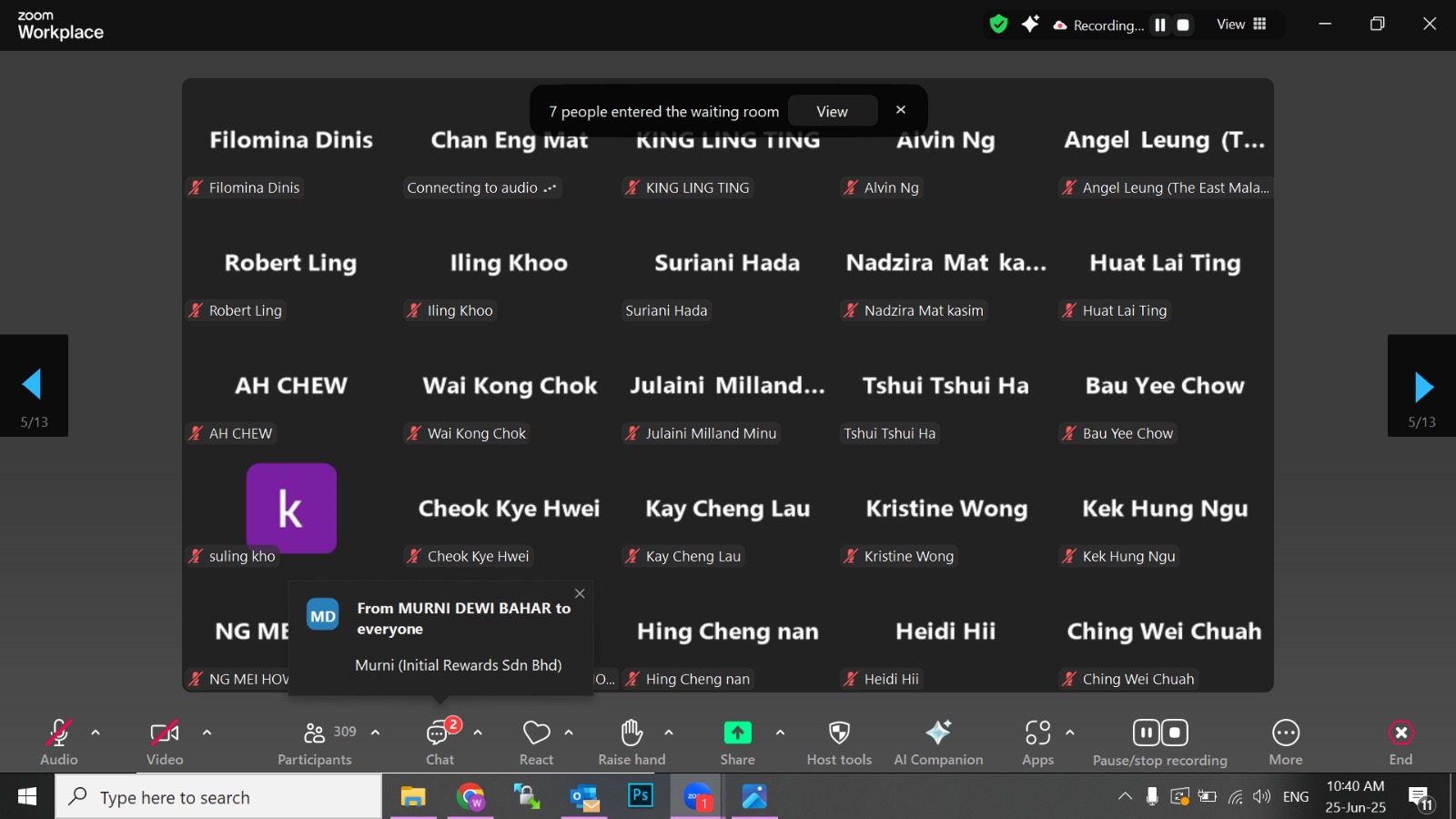Open the Wi-Fi network tray icon
The width and height of the screenshot is (1456, 819).
pyautogui.click(x=1235, y=797)
